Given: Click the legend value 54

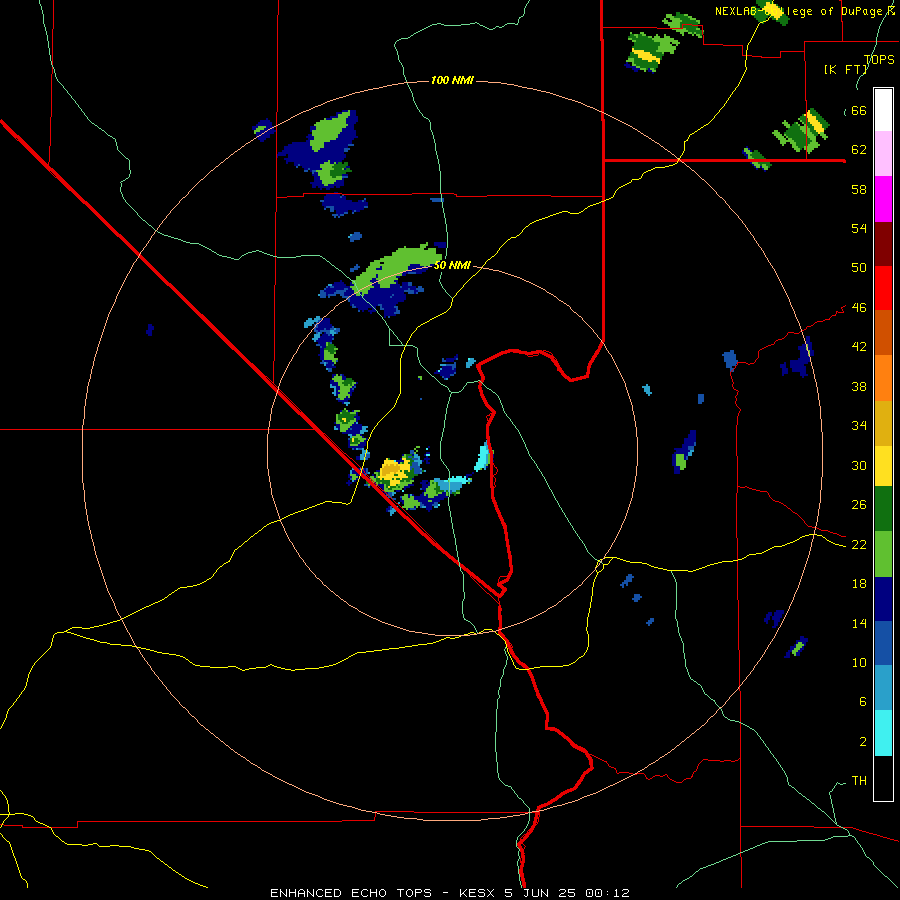Looking at the screenshot, I should tap(859, 228).
